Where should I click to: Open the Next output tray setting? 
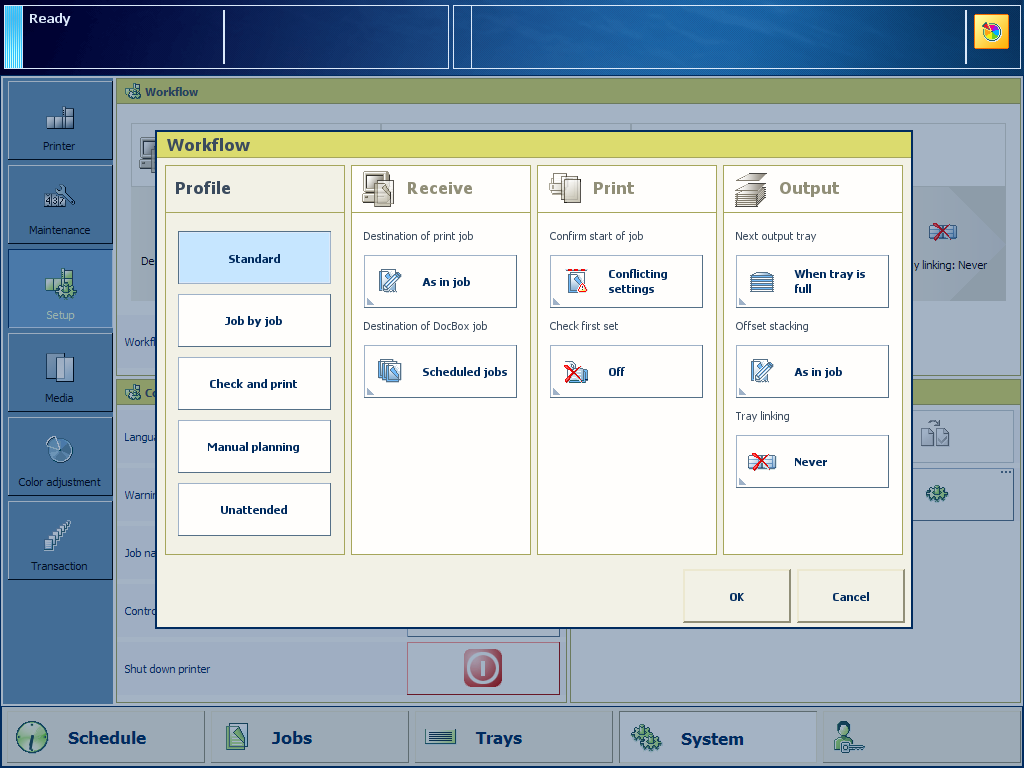tap(812, 281)
